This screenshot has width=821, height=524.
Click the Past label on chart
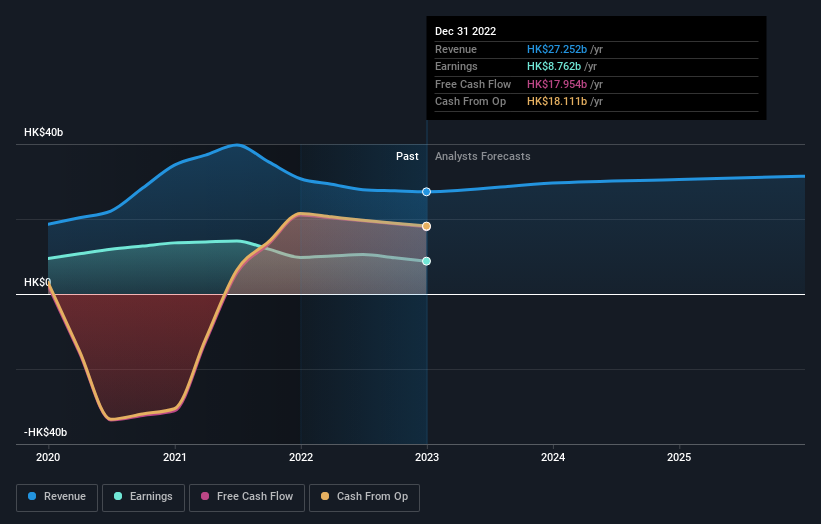[x=407, y=157]
